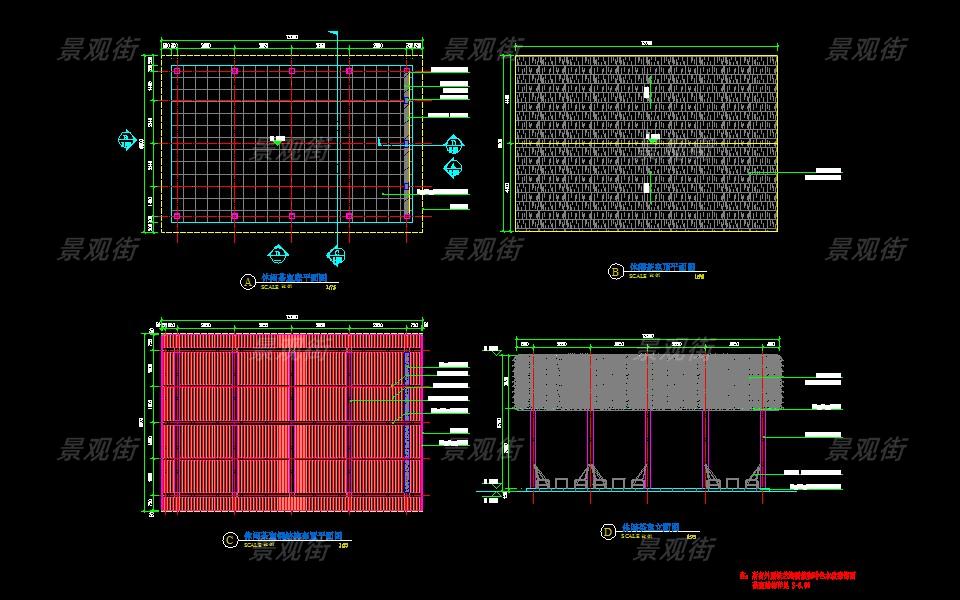Select the circled C view label marker
This screenshot has height=600, width=960.
point(231,540)
